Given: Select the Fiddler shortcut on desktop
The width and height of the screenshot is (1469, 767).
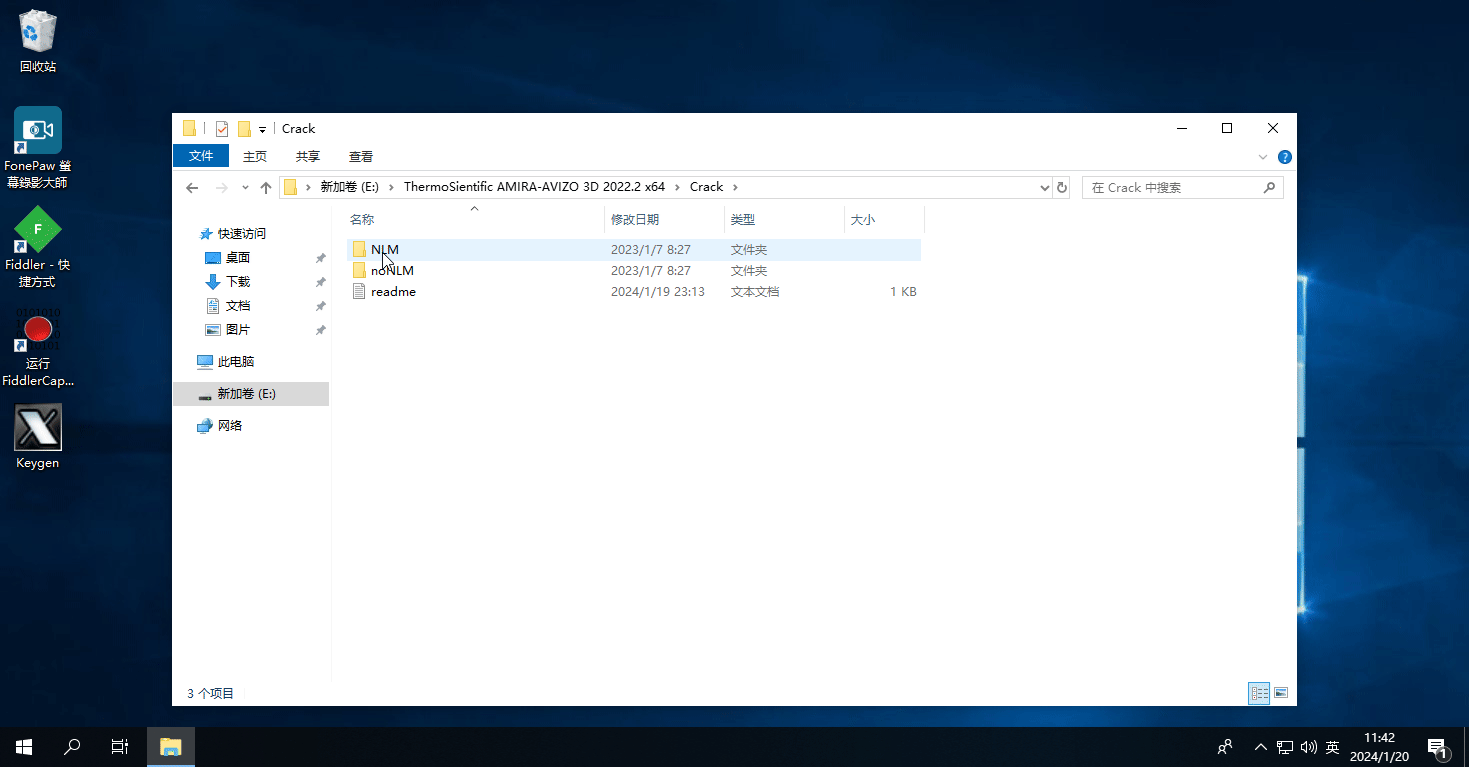Looking at the screenshot, I should click(x=38, y=246).
